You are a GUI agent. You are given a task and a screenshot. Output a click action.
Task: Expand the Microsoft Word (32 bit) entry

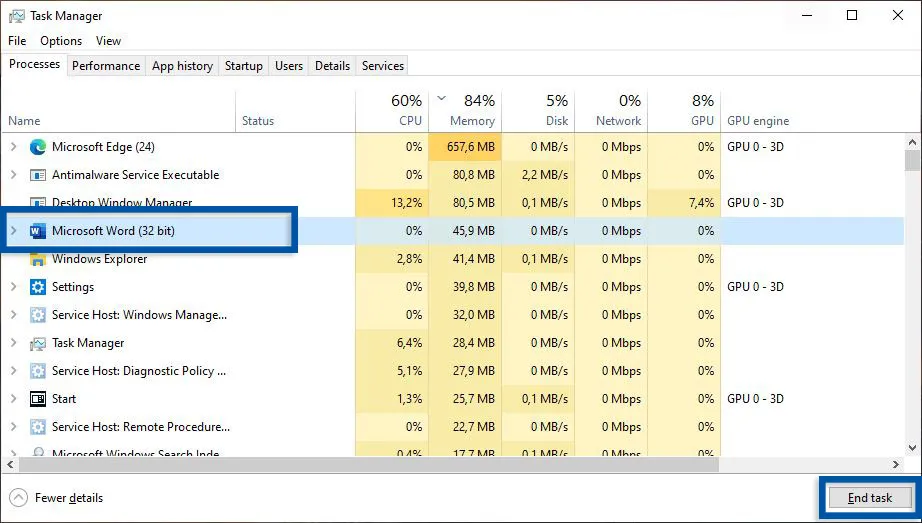click(14, 231)
